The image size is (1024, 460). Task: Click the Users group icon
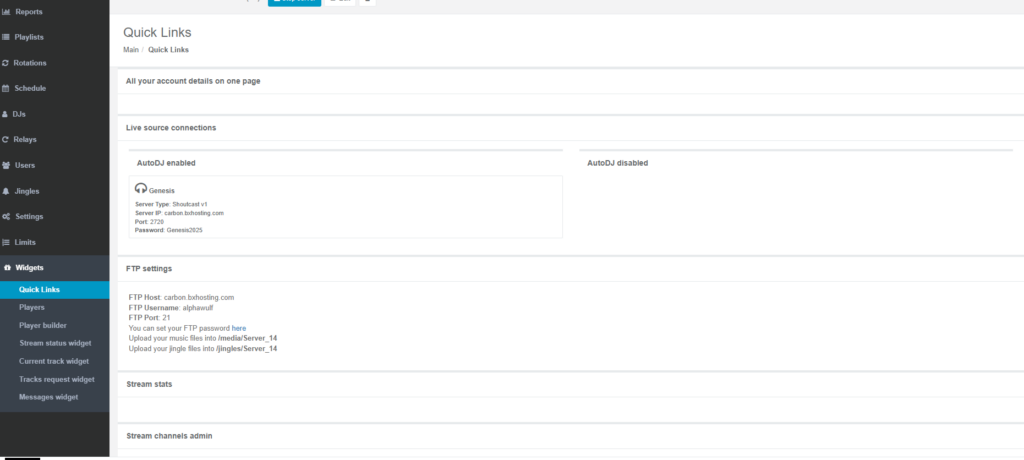click(x=6, y=165)
